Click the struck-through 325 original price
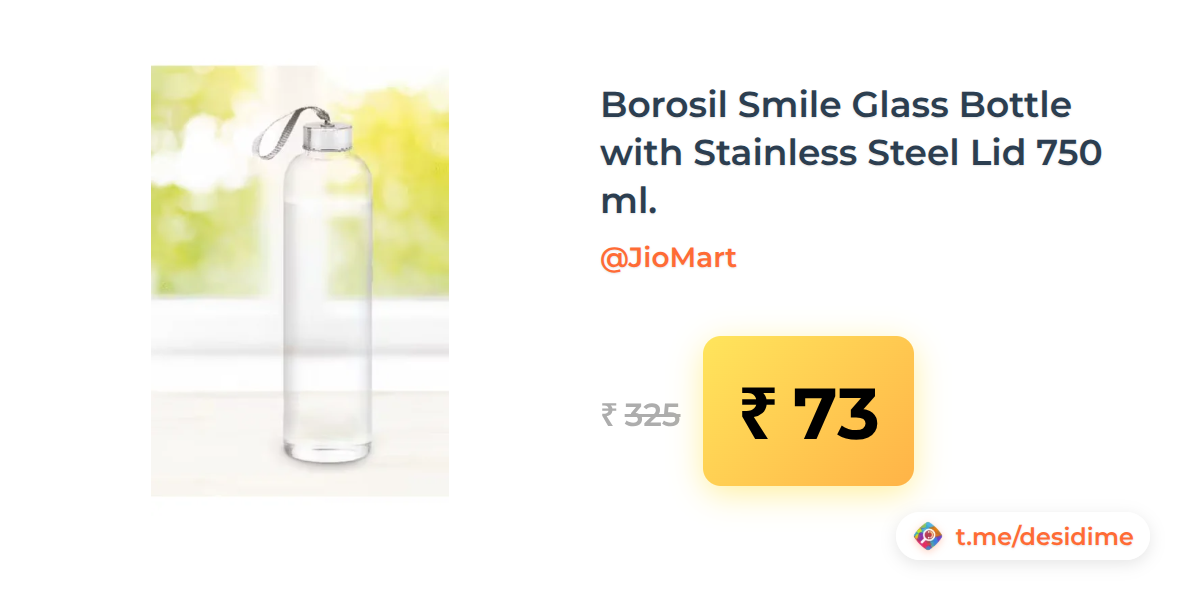 (x=652, y=414)
